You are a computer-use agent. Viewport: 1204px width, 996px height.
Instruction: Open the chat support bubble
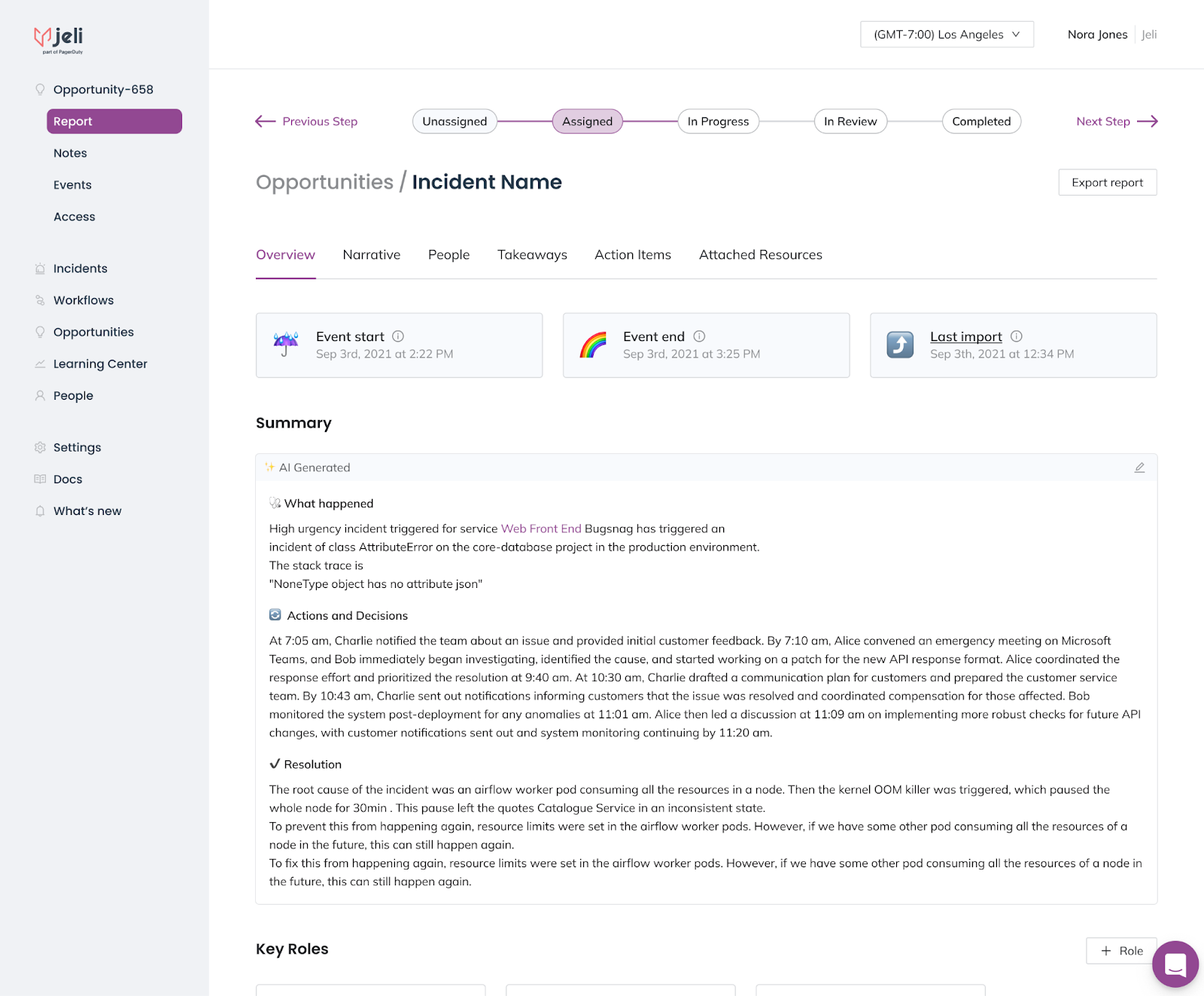pyautogui.click(x=1175, y=964)
